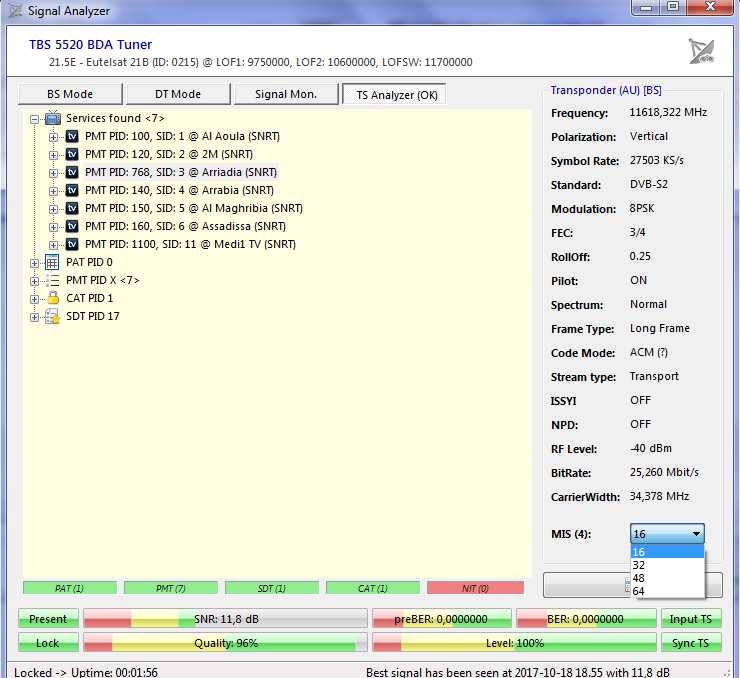This screenshot has height=678, width=740.
Task: Click the TV icon beside Al Aoula service
Action: [x=72, y=136]
